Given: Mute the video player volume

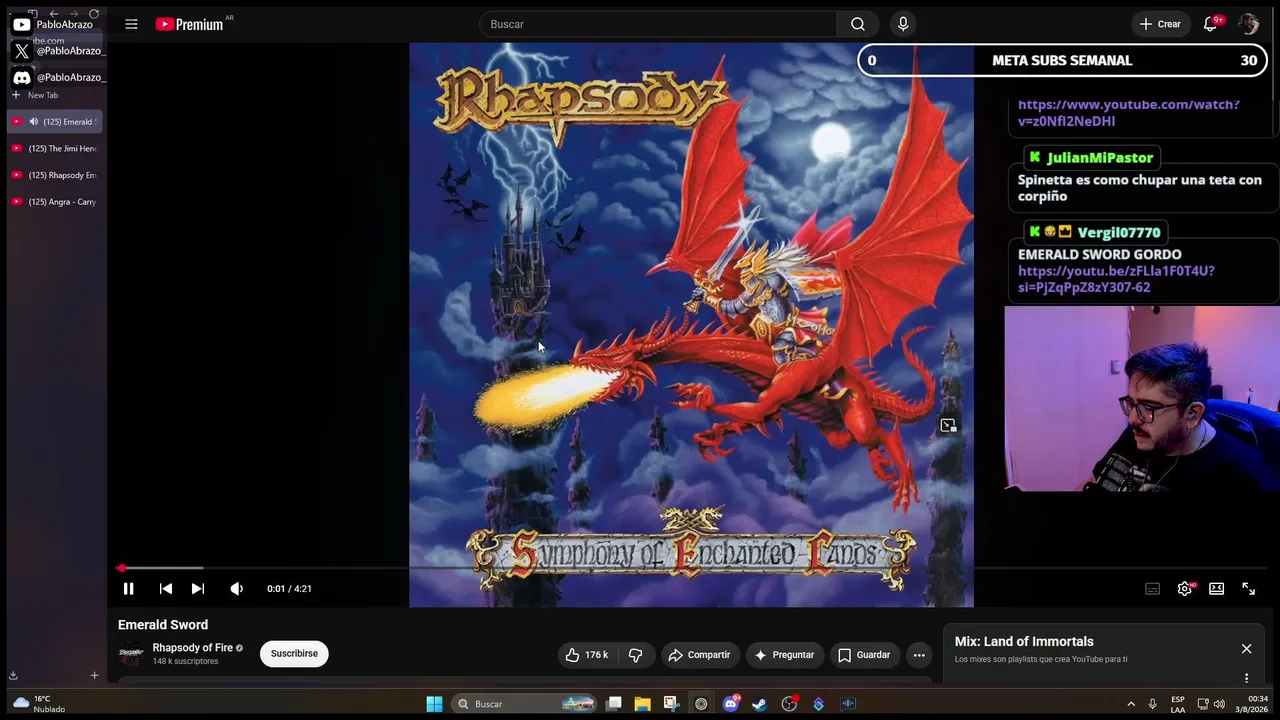Looking at the screenshot, I should tap(236, 589).
